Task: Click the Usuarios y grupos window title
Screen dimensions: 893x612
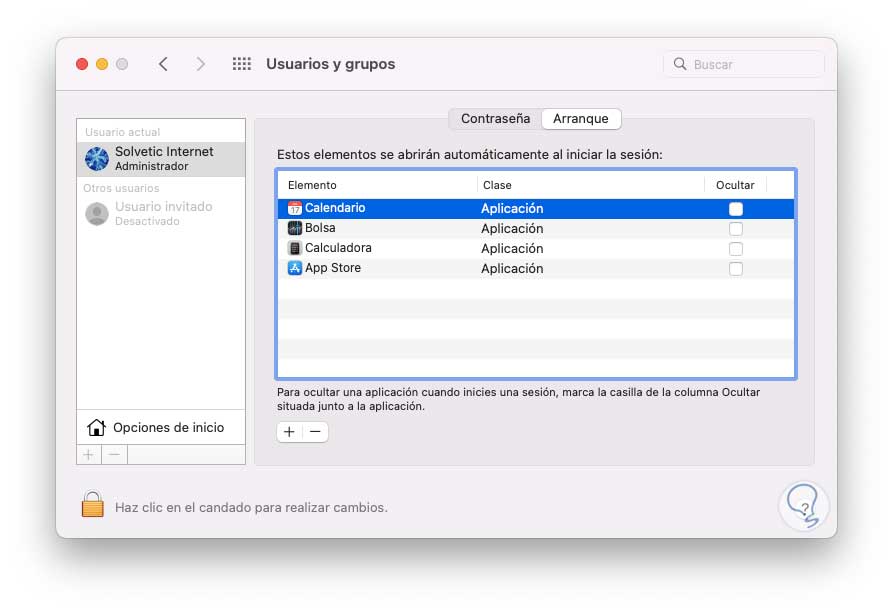Action: [x=330, y=64]
